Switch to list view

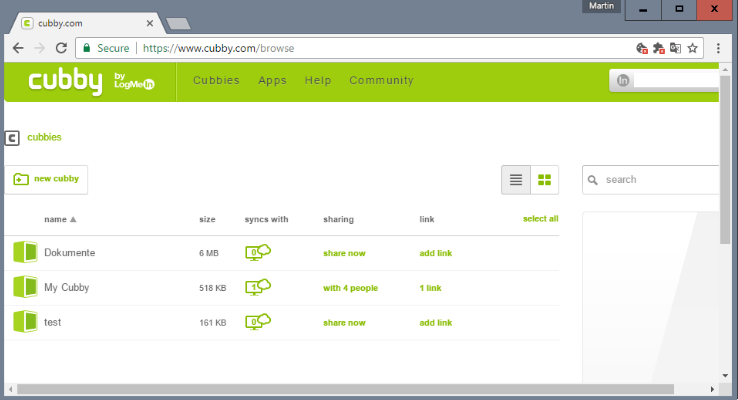[516, 180]
